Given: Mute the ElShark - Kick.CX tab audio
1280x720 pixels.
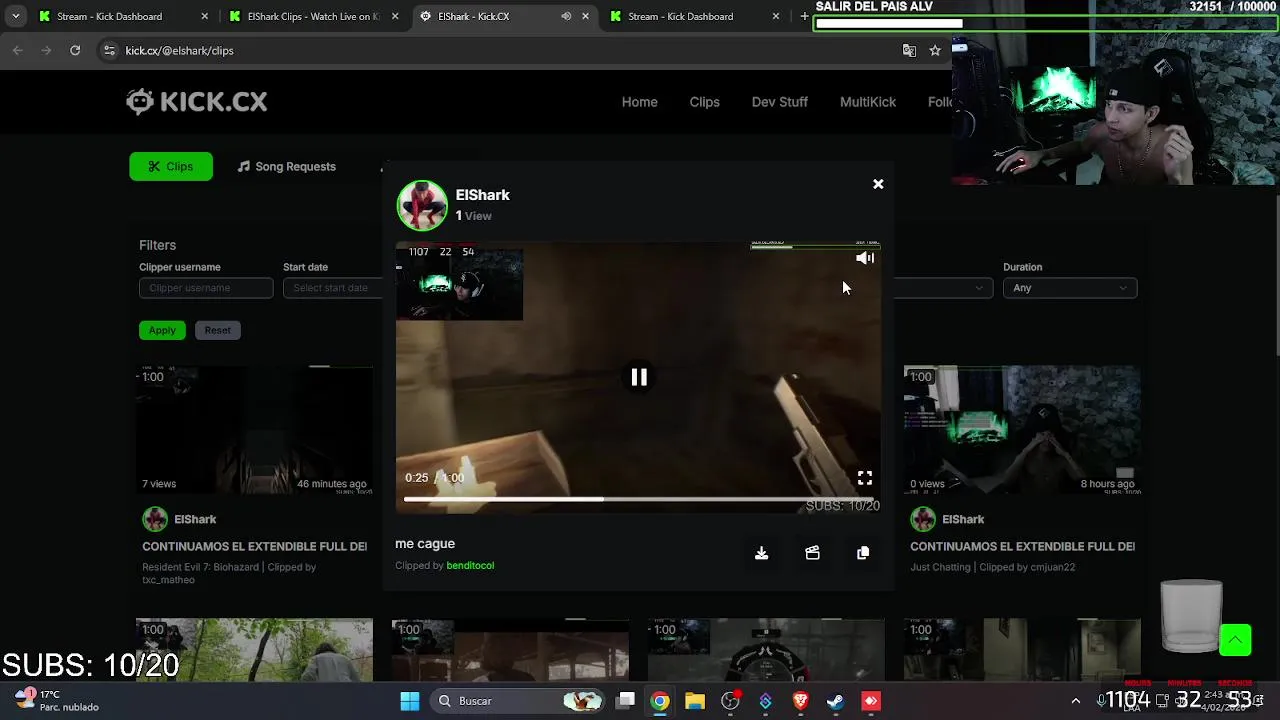Looking at the screenshot, I should coord(566,16).
